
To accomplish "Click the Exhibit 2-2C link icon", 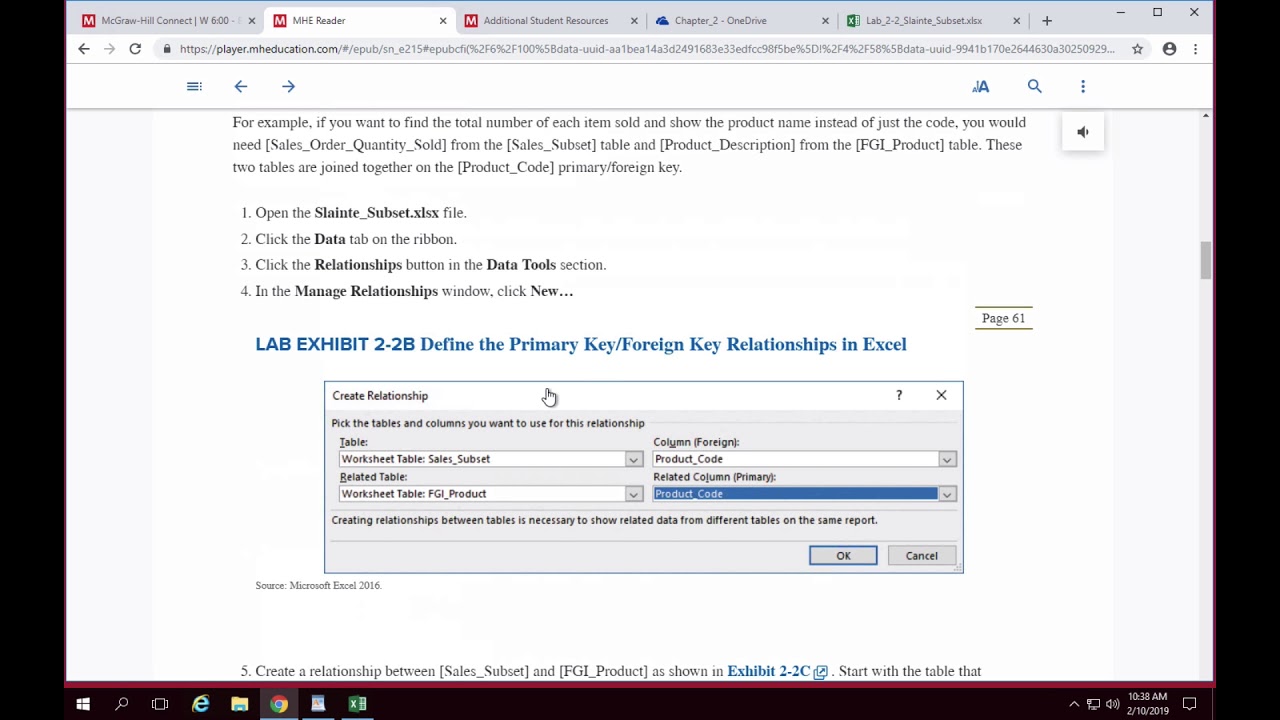I will coord(820,672).
